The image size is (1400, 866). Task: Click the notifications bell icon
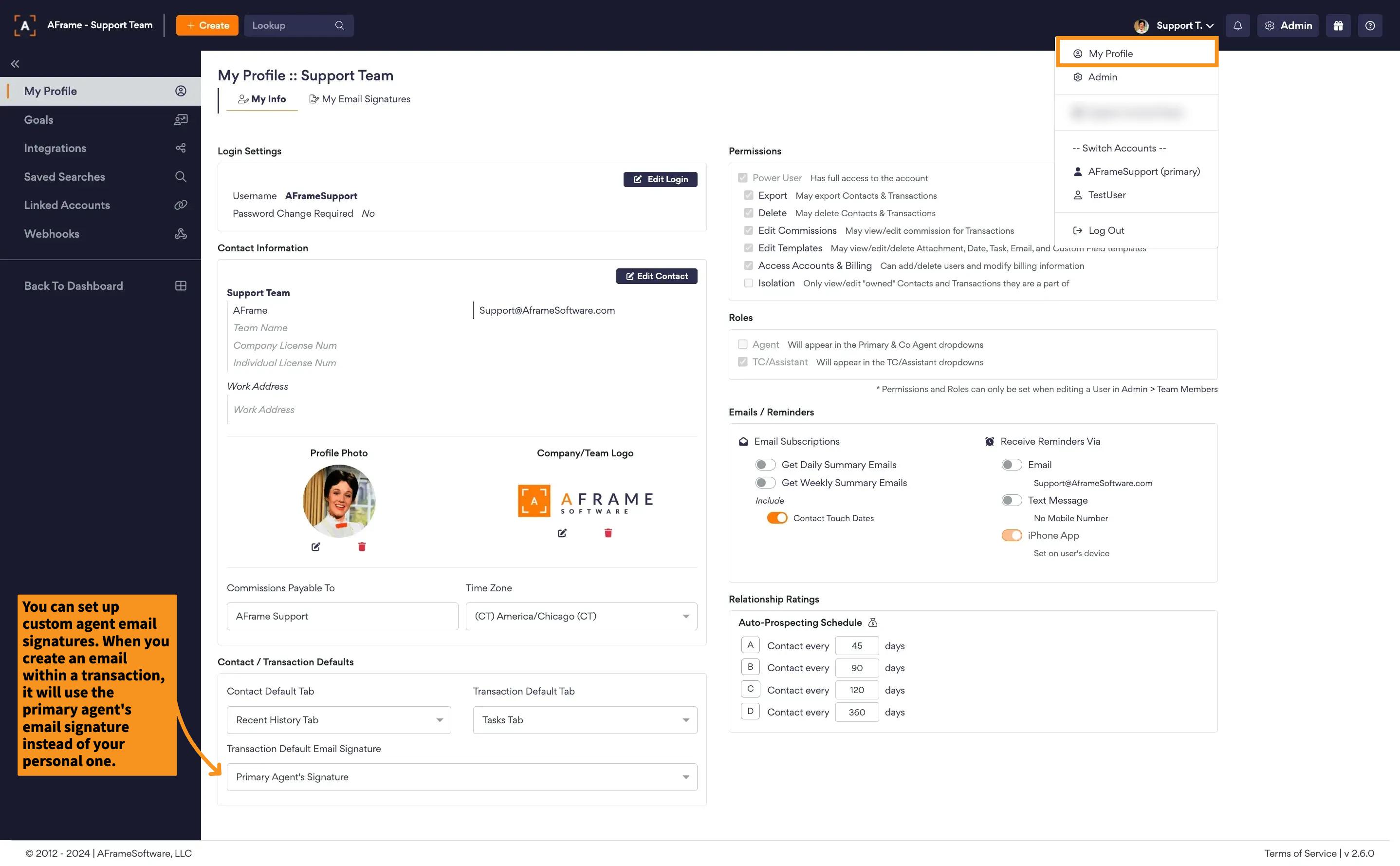pos(1237,25)
